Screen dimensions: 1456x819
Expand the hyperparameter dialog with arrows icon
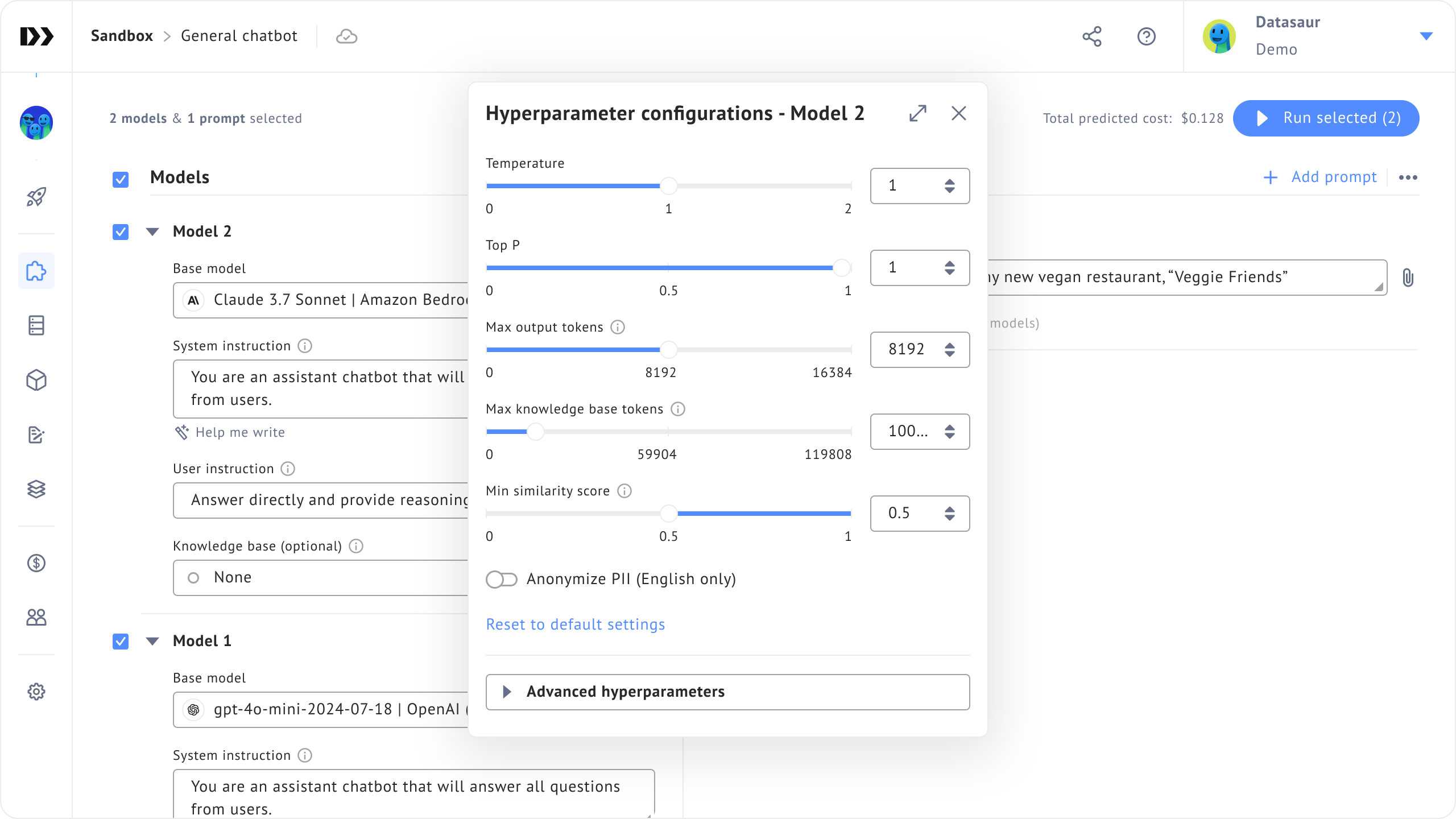(918, 113)
